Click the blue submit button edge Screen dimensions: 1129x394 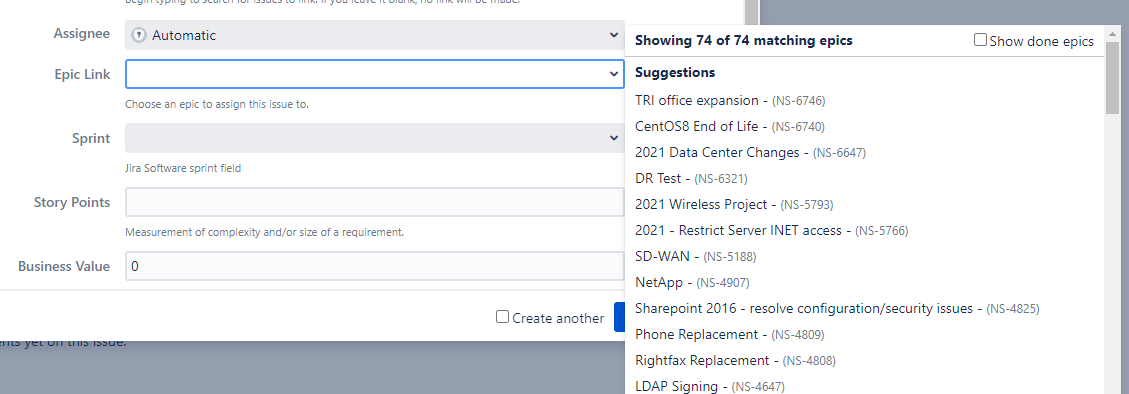coord(619,317)
